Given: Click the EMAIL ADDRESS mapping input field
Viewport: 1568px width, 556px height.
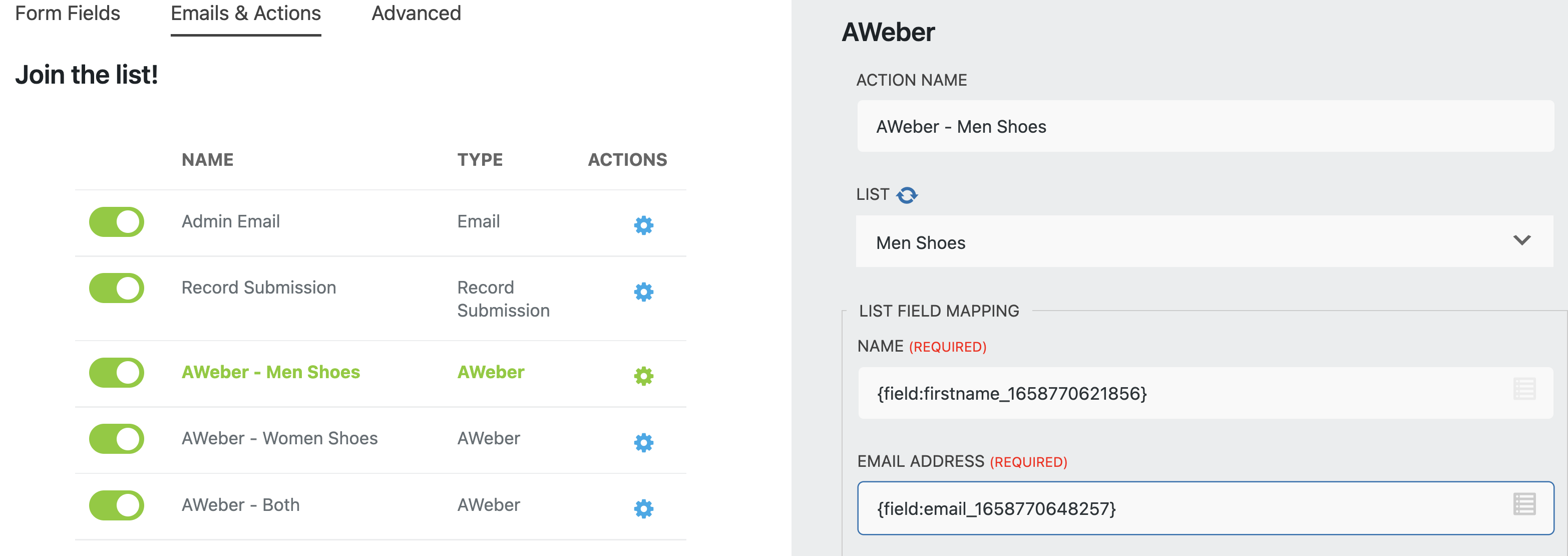Looking at the screenshot, I should pos(1156,507).
